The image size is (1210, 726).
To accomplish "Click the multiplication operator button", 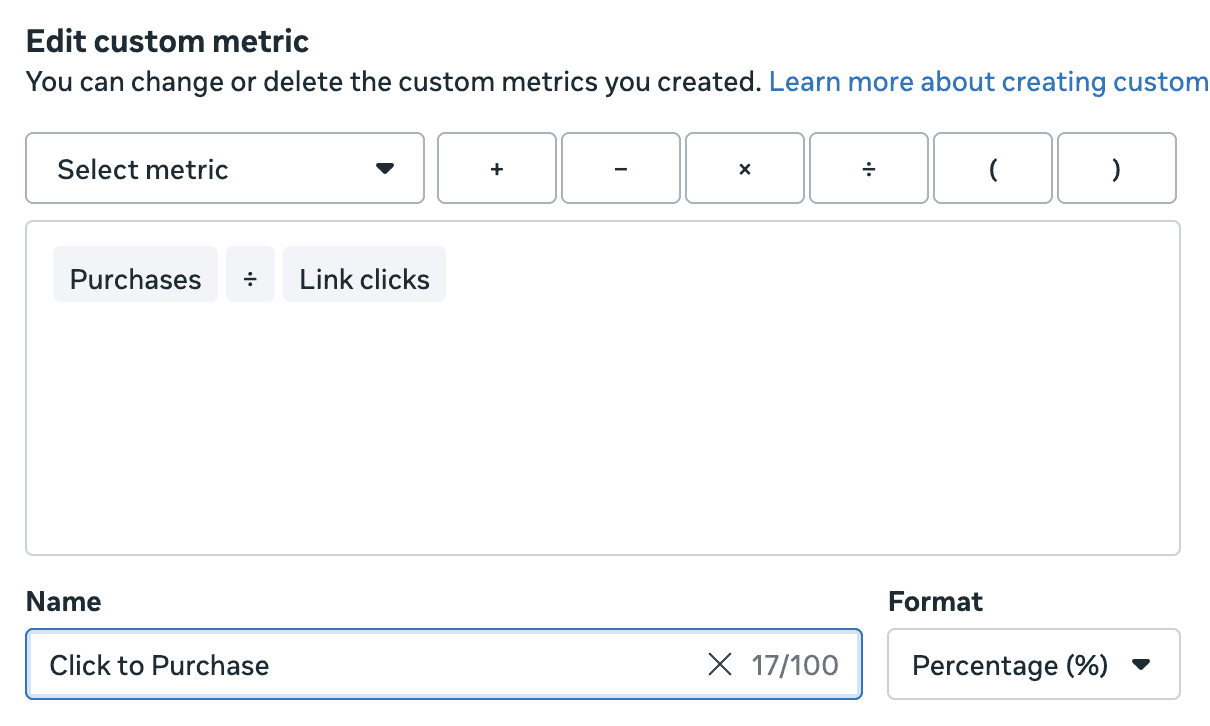I will (744, 168).
